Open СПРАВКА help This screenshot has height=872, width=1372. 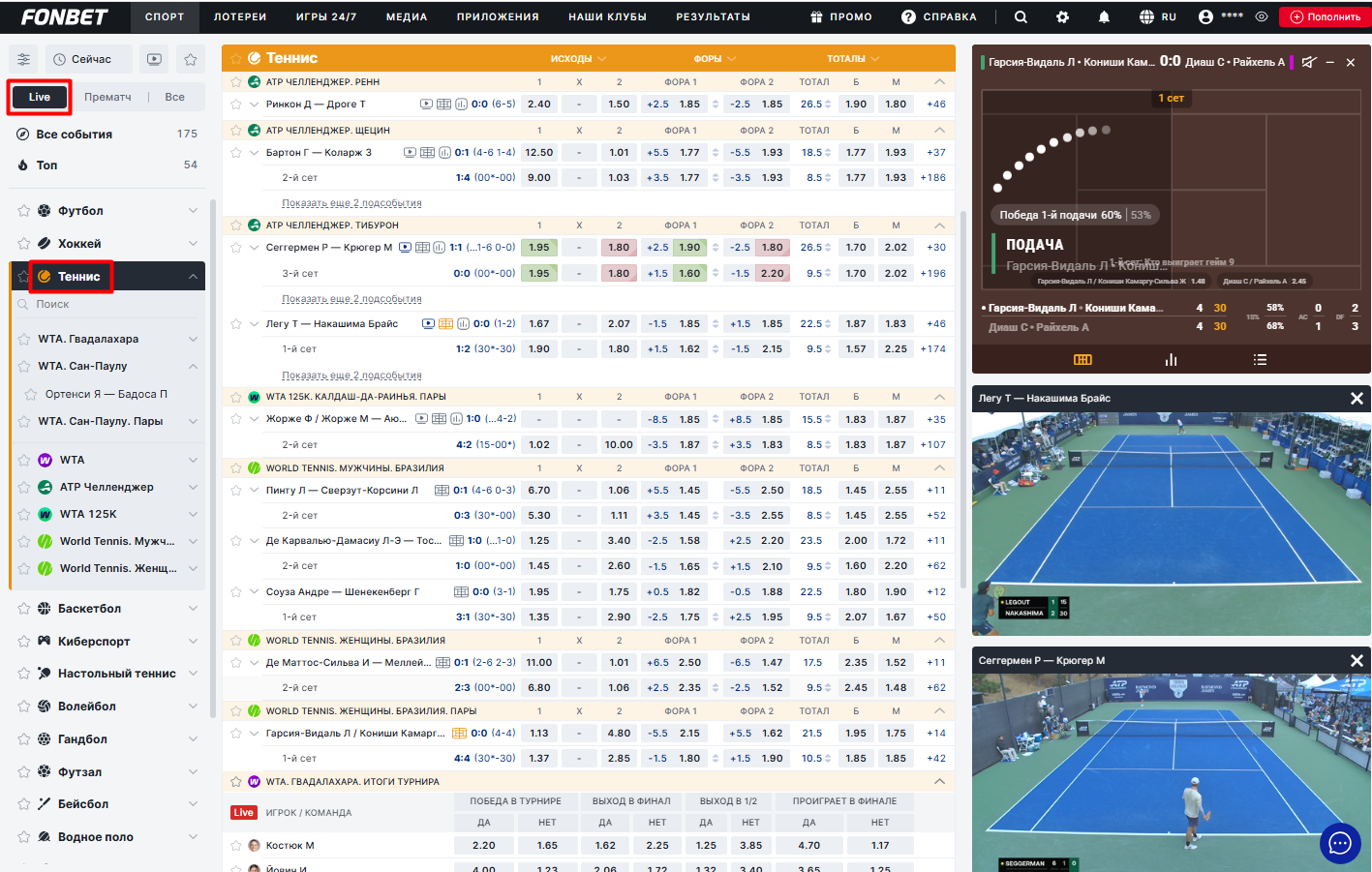coord(938,16)
